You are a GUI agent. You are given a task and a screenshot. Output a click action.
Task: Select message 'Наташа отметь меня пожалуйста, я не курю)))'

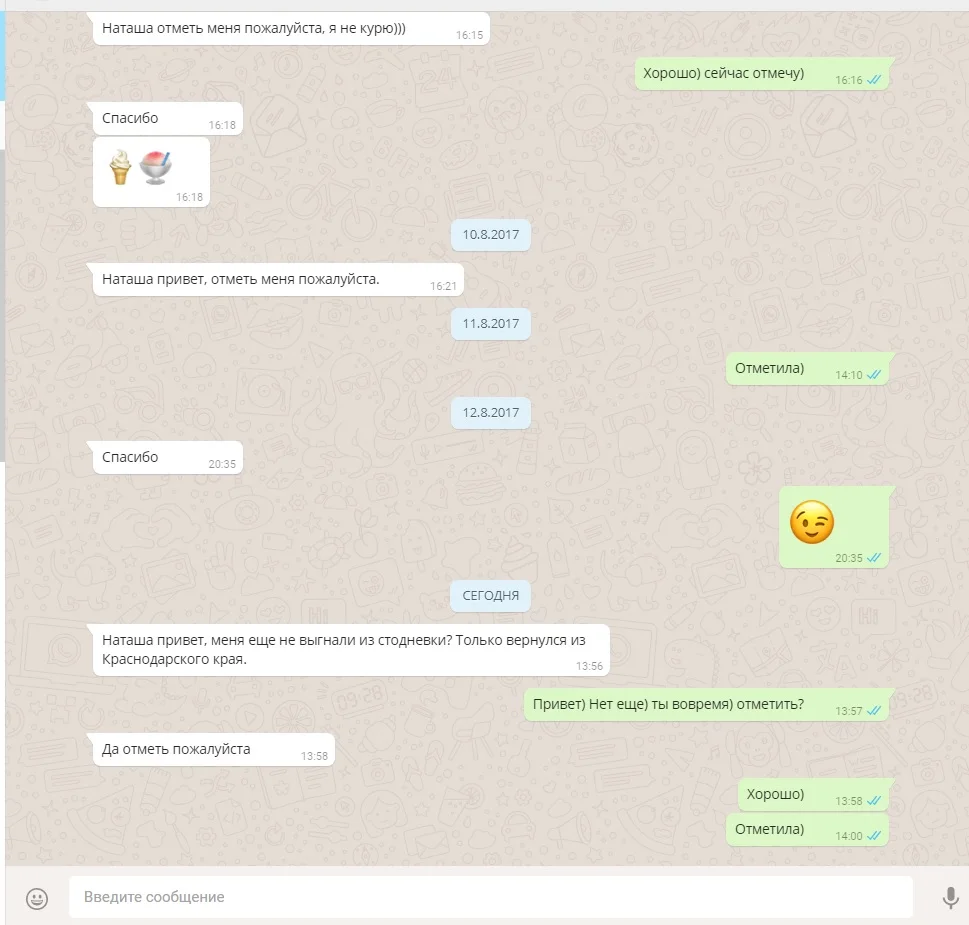(291, 28)
